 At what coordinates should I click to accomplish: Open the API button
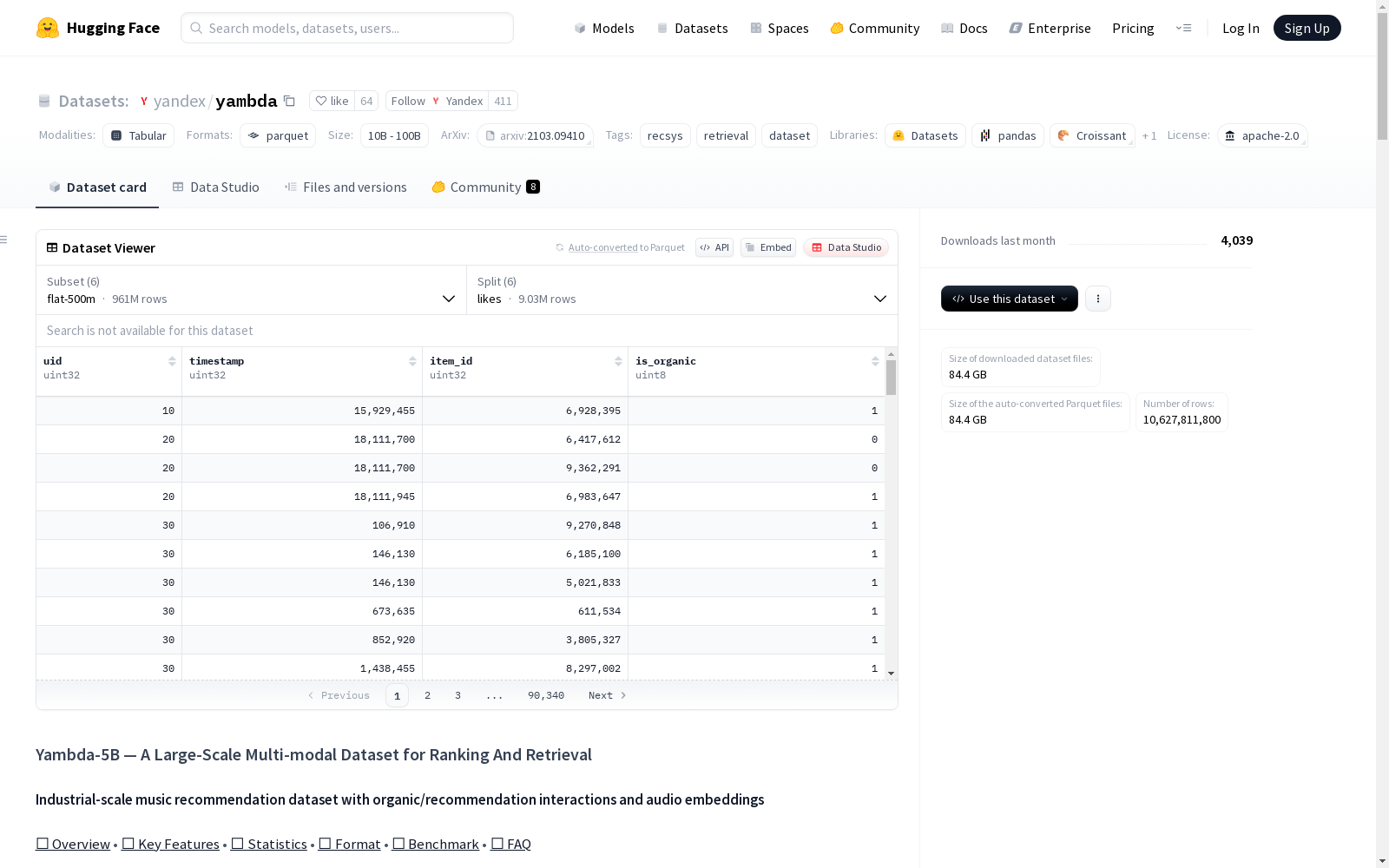click(714, 247)
